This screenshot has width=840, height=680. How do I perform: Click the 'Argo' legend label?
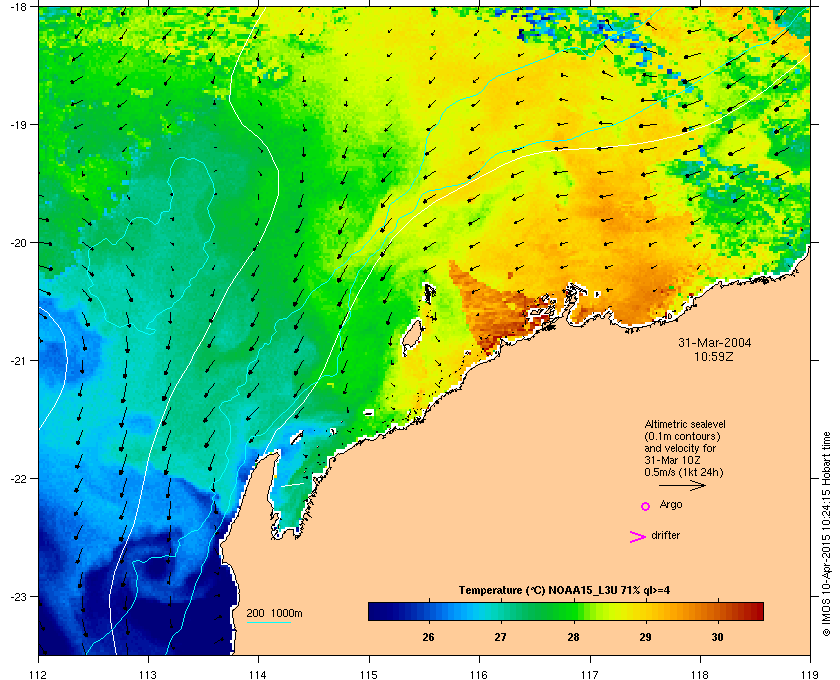671,505
